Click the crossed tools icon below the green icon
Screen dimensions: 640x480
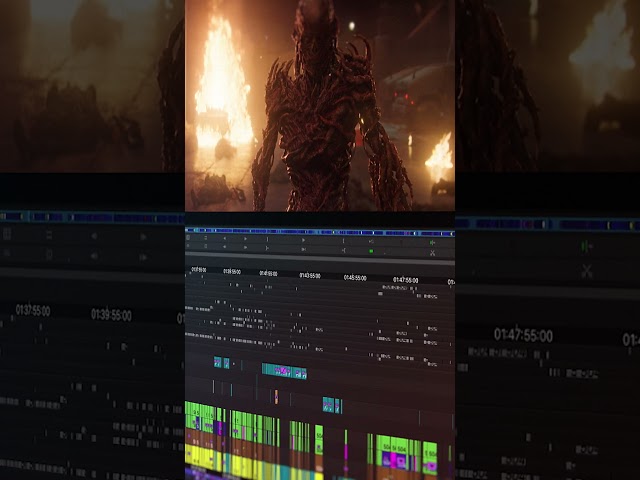tap(432, 253)
